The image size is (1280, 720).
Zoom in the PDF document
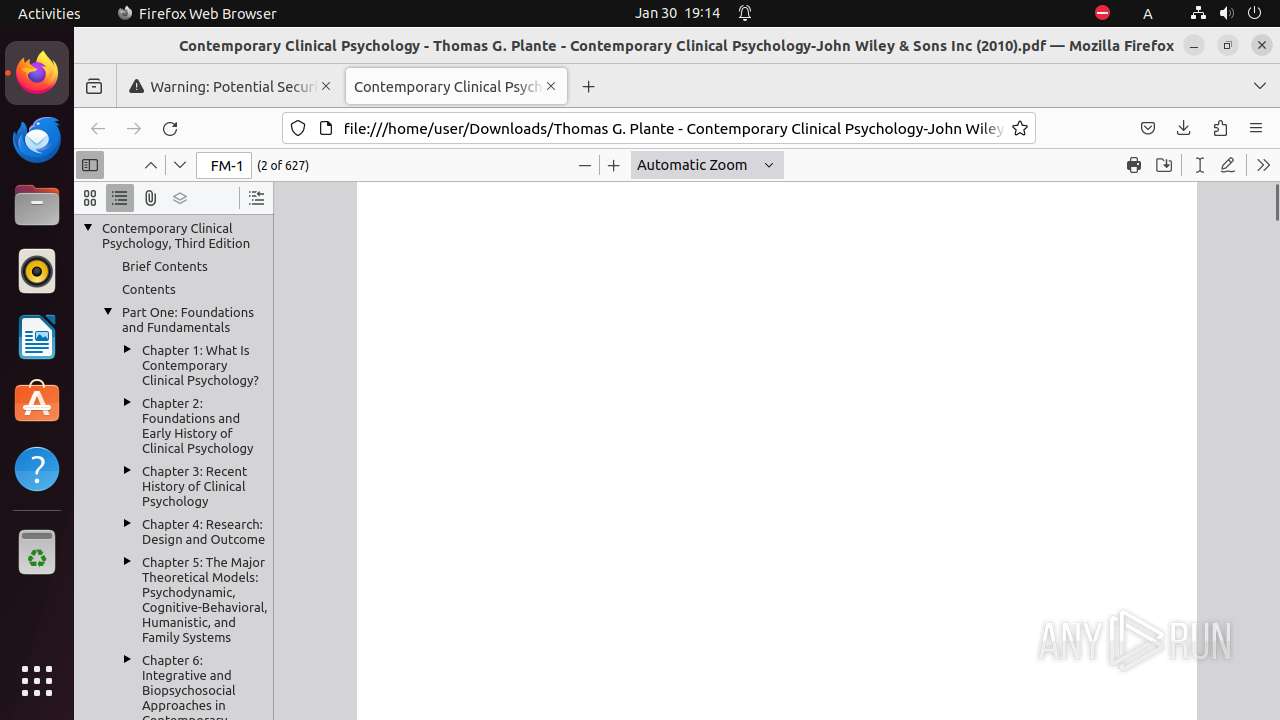[614, 165]
